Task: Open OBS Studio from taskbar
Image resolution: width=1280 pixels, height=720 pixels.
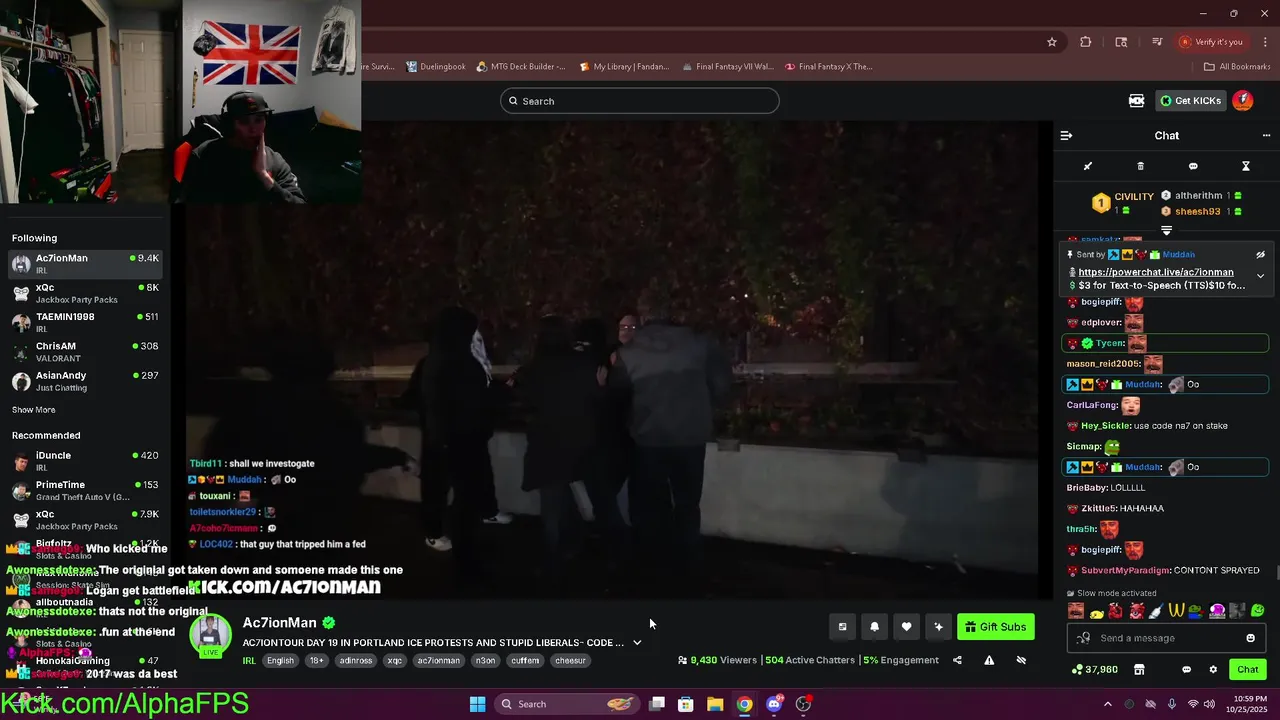Action: point(803,704)
